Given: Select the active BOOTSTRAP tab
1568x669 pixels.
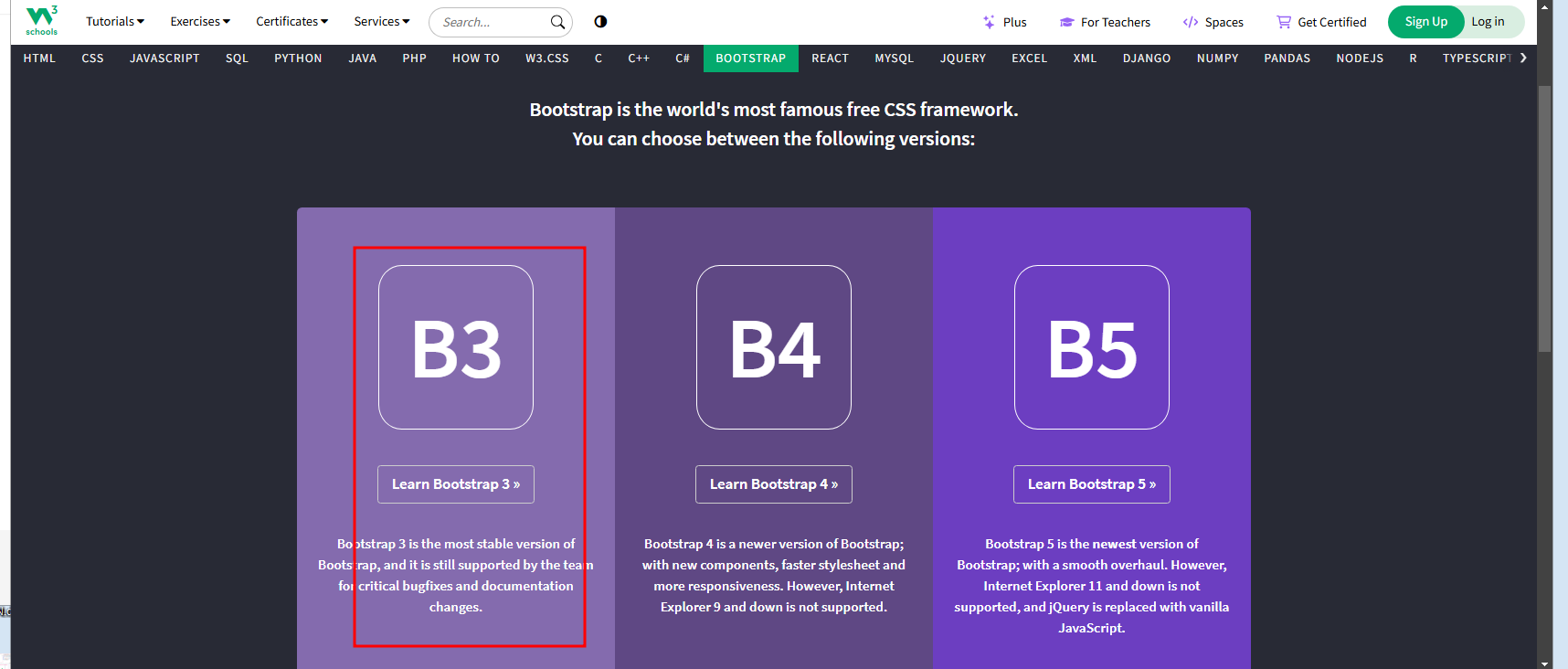Looking at the screenshot, I should tap(751, 58).
